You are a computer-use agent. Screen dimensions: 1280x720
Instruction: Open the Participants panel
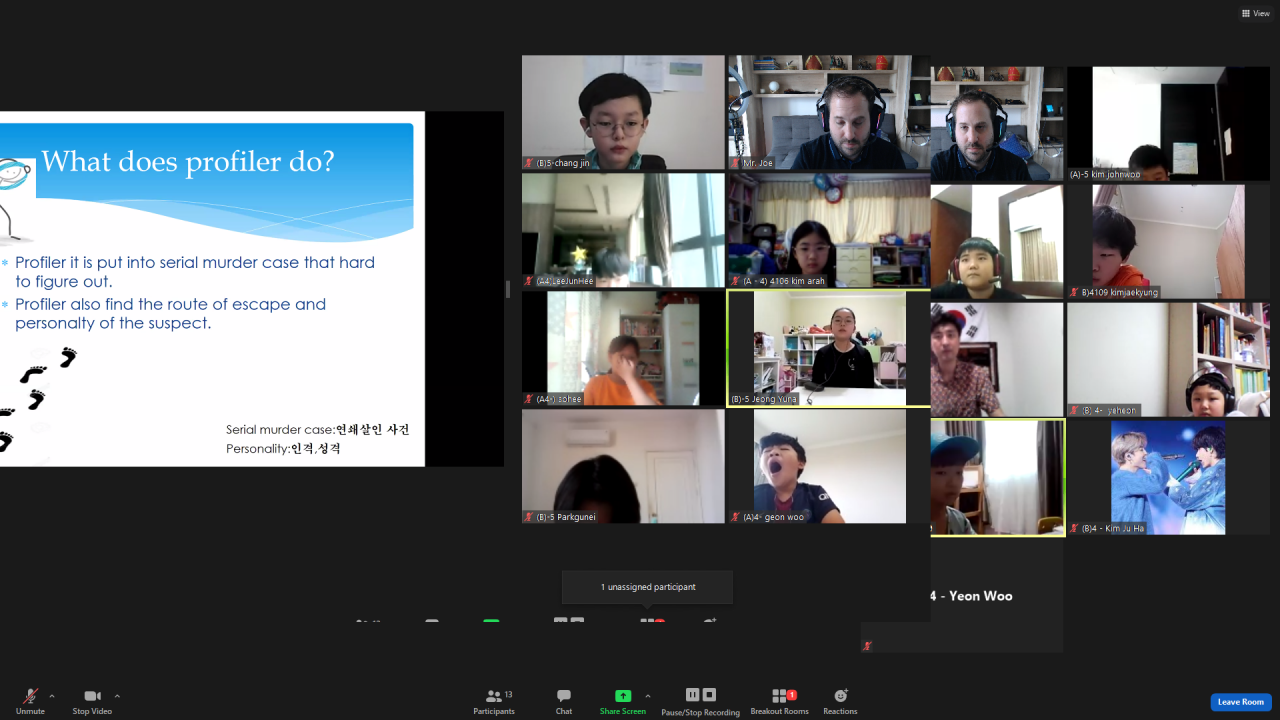tap(494, 702)
